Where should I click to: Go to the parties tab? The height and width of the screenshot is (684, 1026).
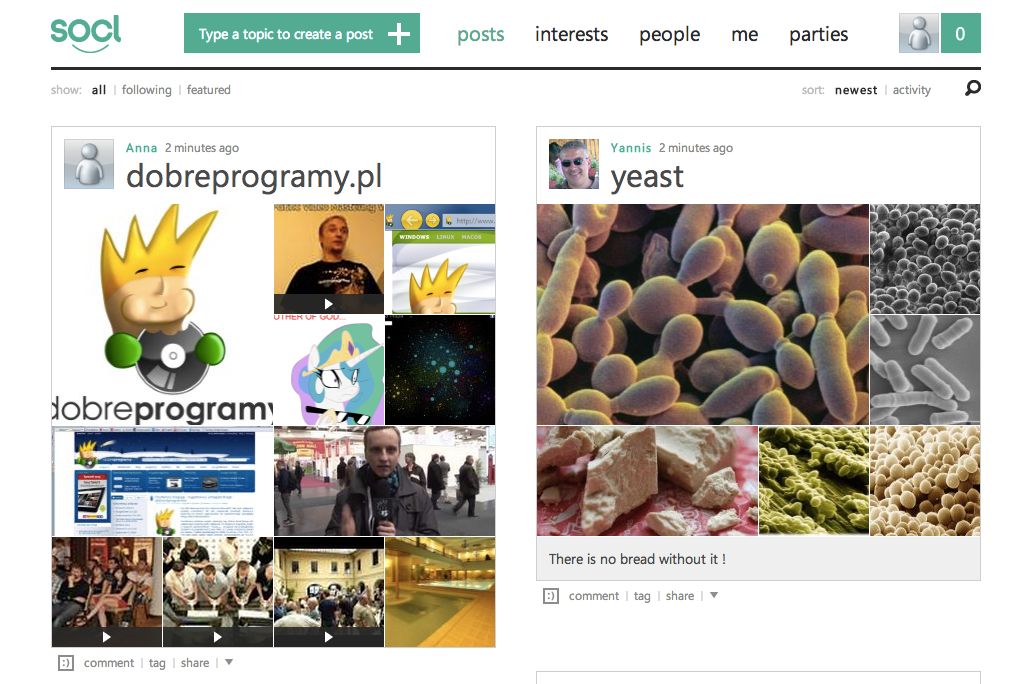point(819,34)
